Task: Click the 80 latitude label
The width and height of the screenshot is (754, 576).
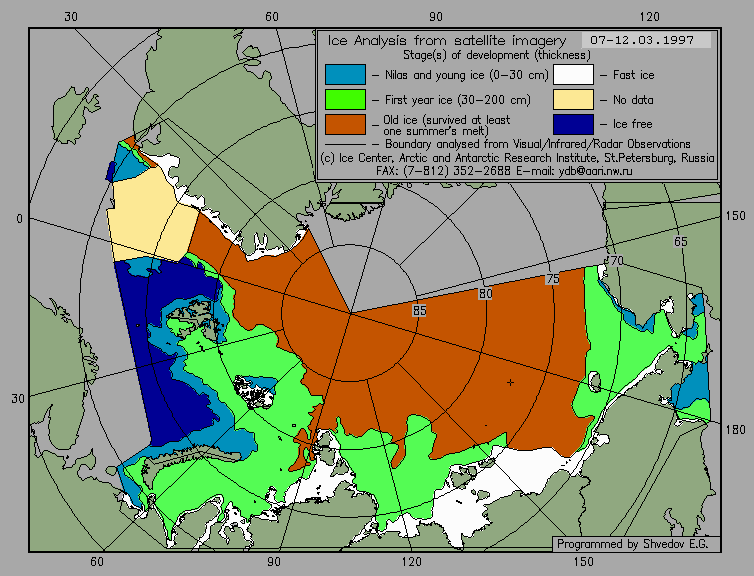Action: [485, 294]
